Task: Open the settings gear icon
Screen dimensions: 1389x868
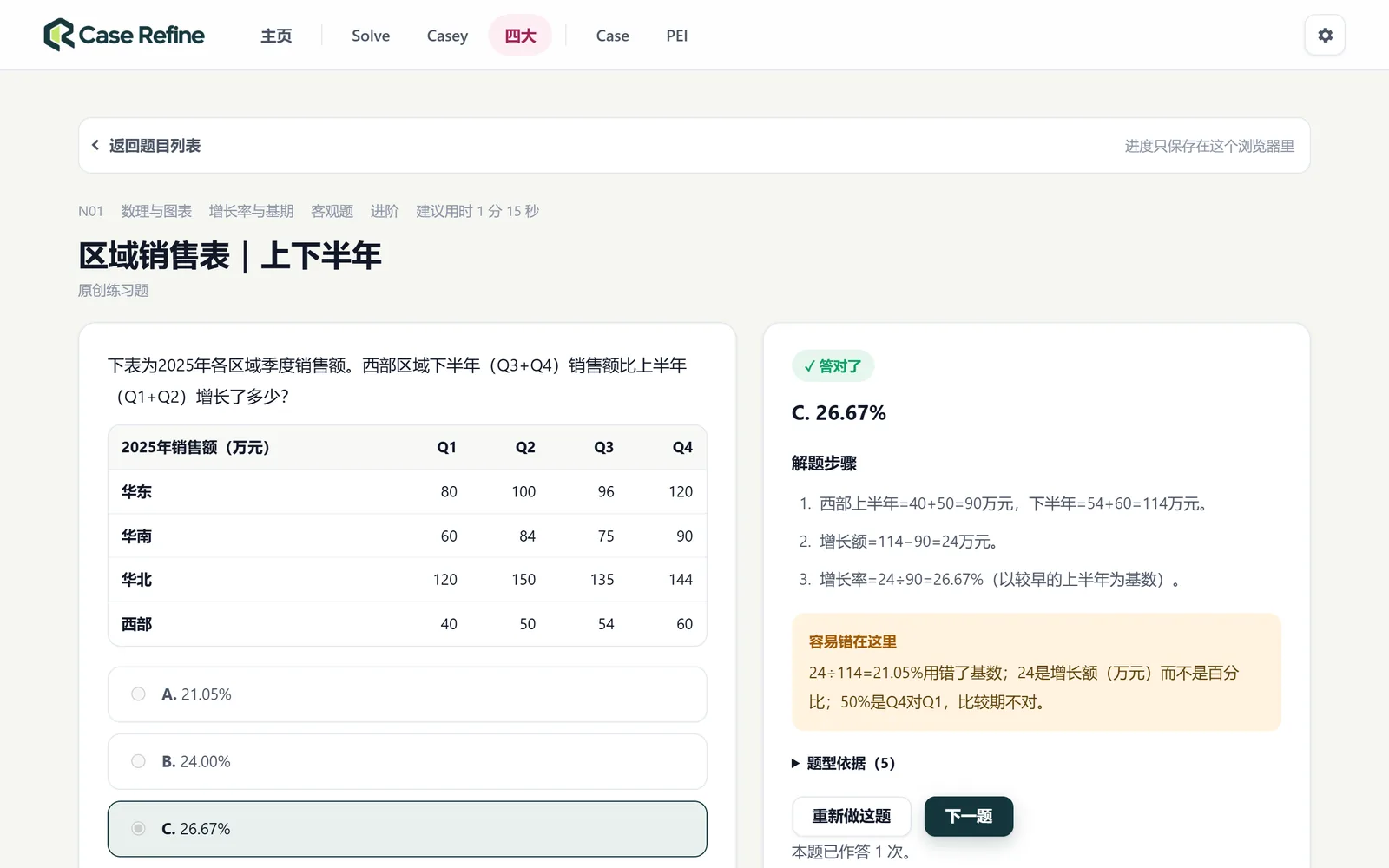Action: tap(1325, 36)
